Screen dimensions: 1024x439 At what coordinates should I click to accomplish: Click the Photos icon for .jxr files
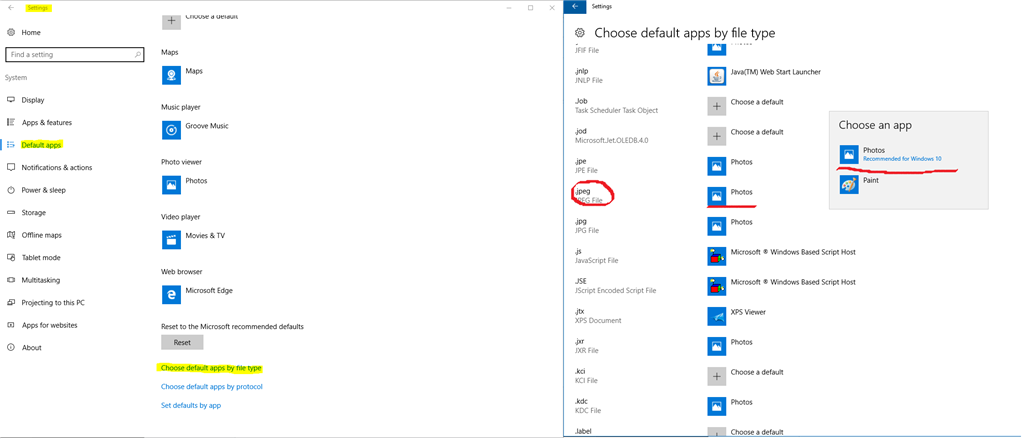717,346
